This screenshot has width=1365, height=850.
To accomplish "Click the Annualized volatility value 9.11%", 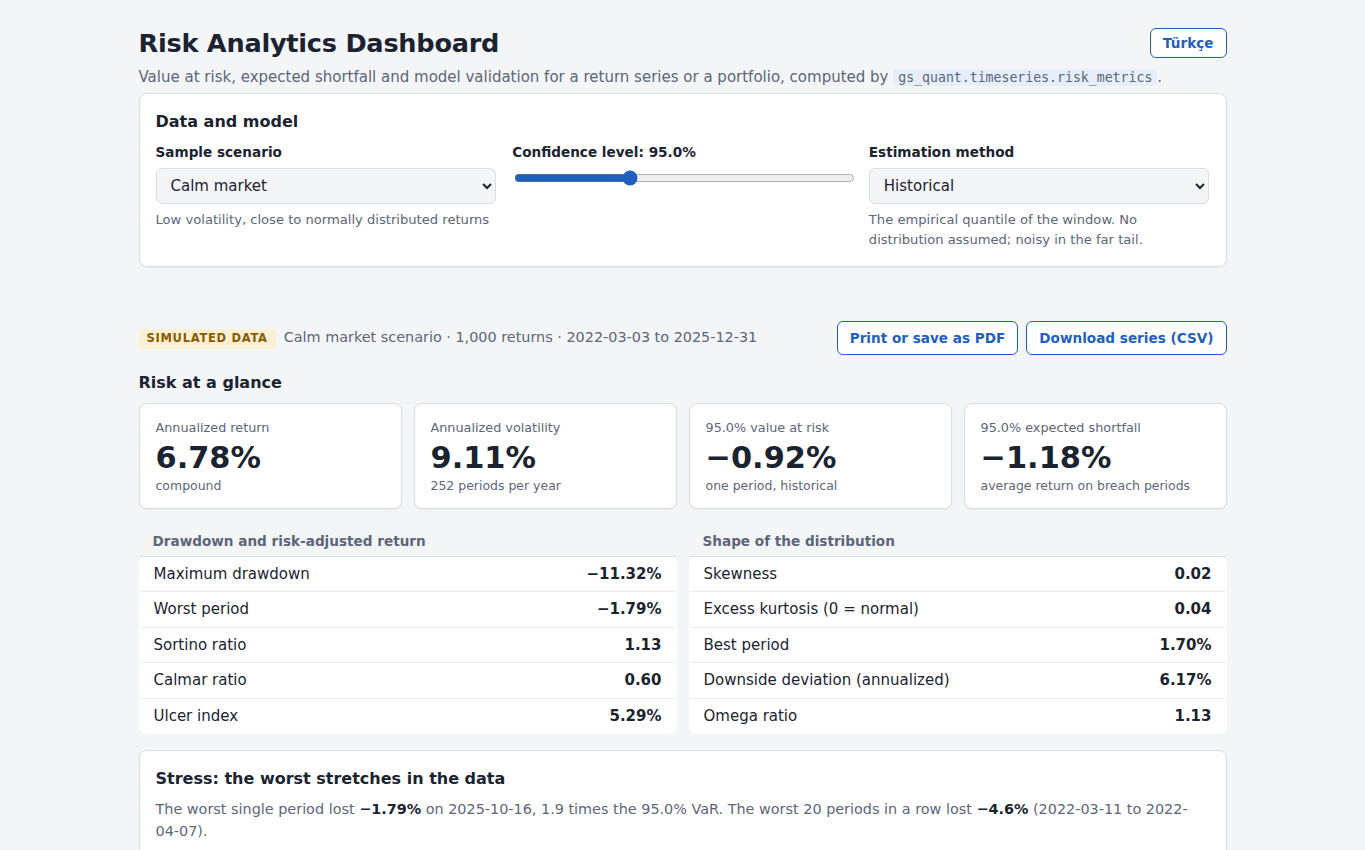I will pos(483,457).
